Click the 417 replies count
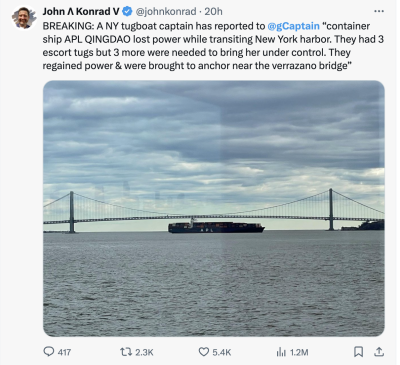The width and height of the screenshot is (400, 365). [64, 352]
